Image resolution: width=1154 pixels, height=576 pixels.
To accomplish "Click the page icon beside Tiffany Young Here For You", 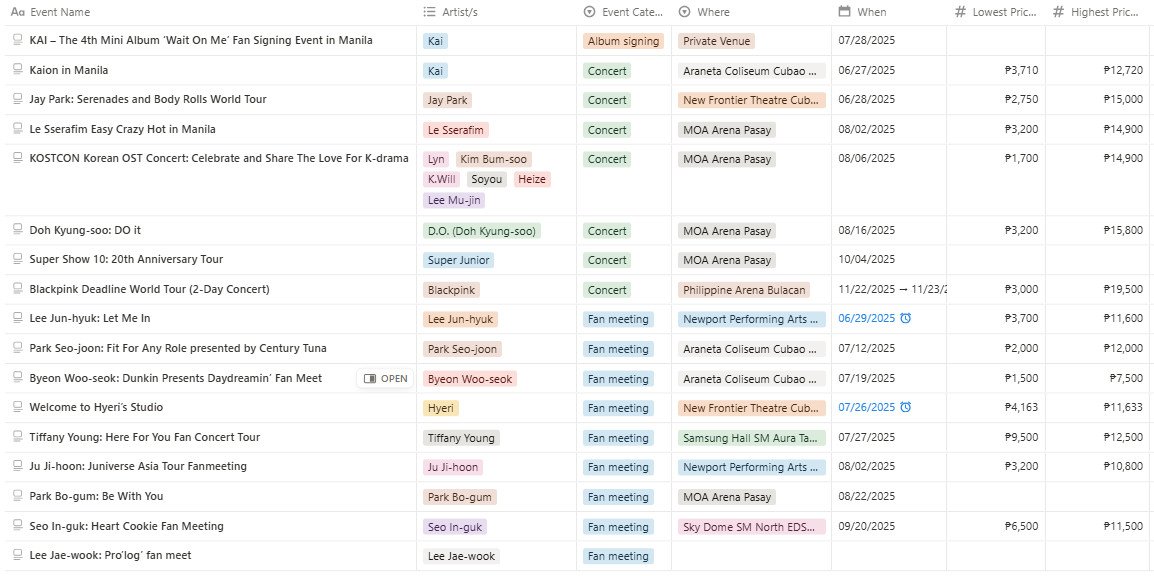I will coord(18,437).
